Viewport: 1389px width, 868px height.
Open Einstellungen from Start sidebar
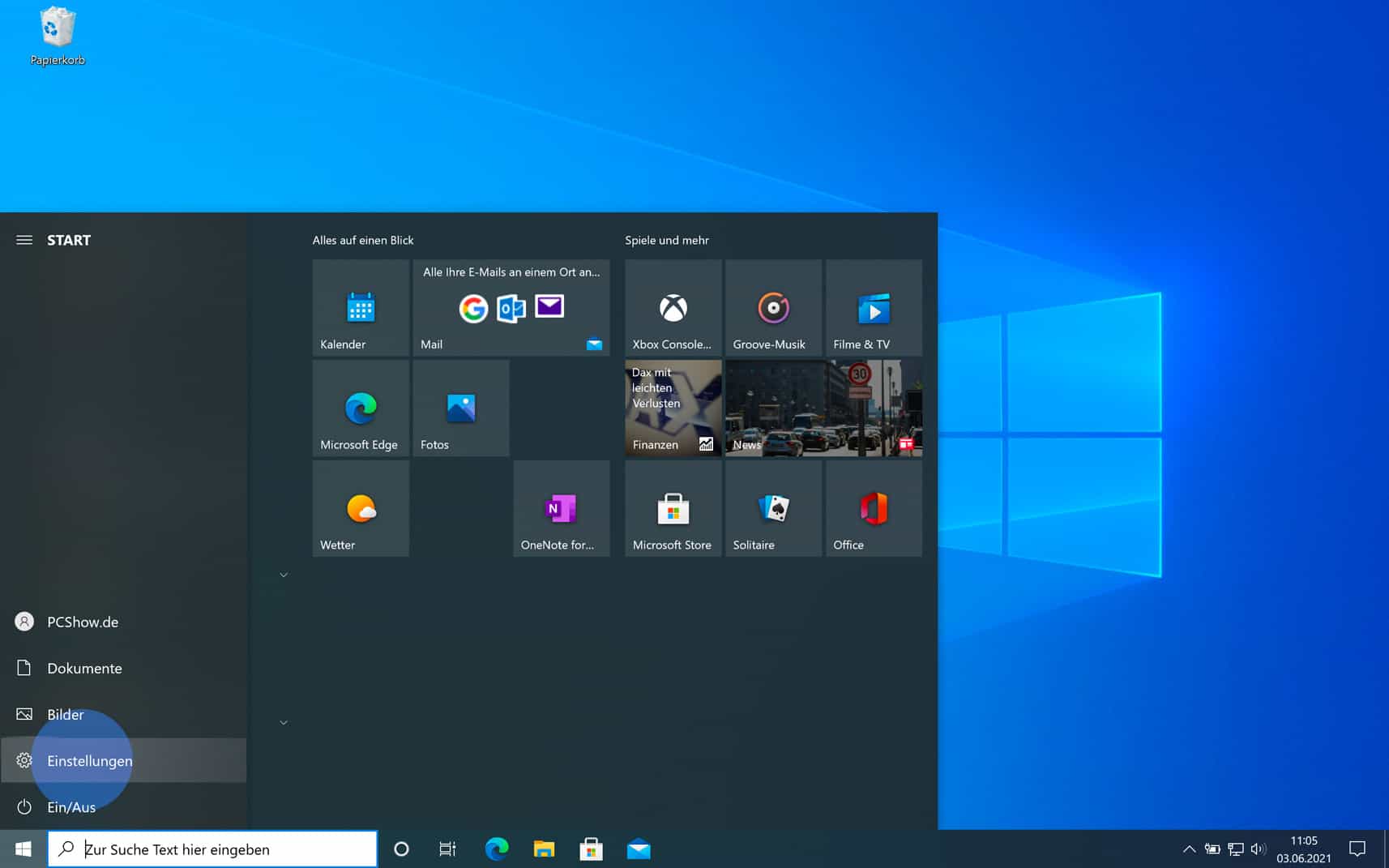(123, 760)
